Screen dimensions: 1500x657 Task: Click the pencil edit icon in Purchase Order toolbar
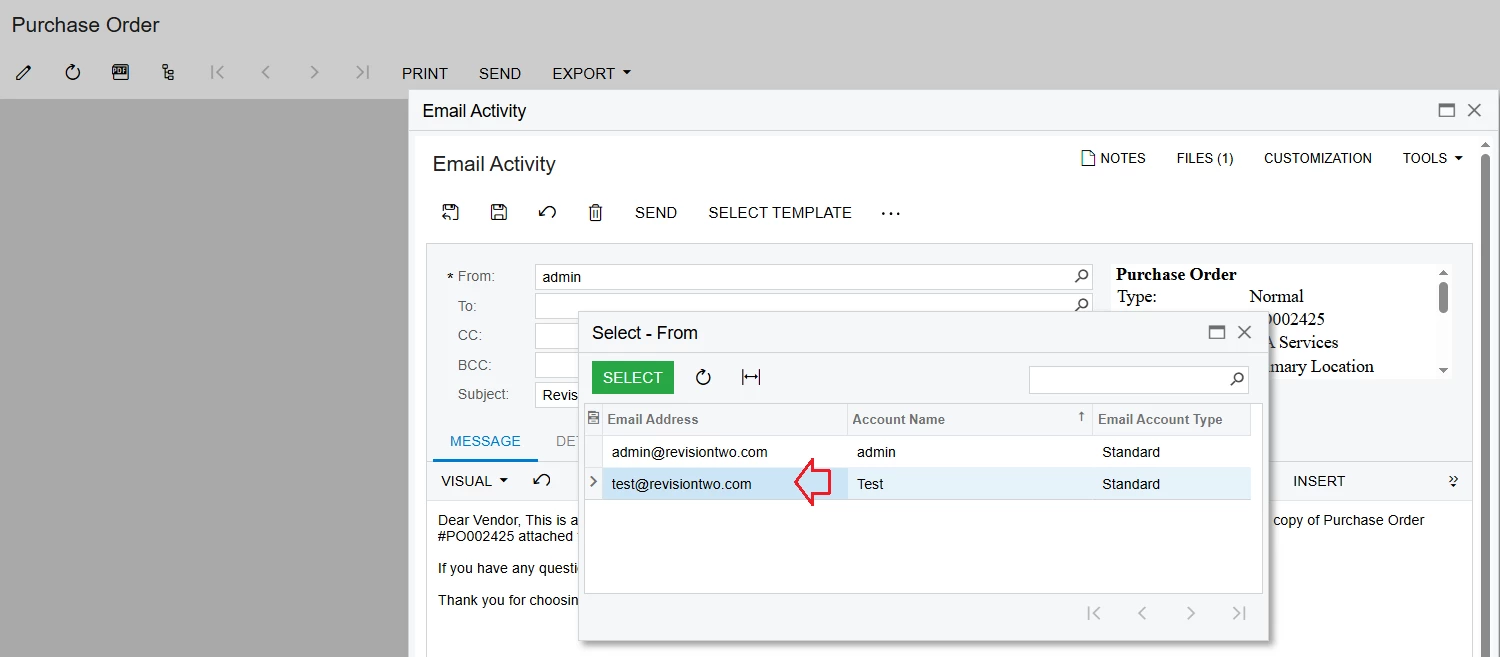[x=24, y=73]
